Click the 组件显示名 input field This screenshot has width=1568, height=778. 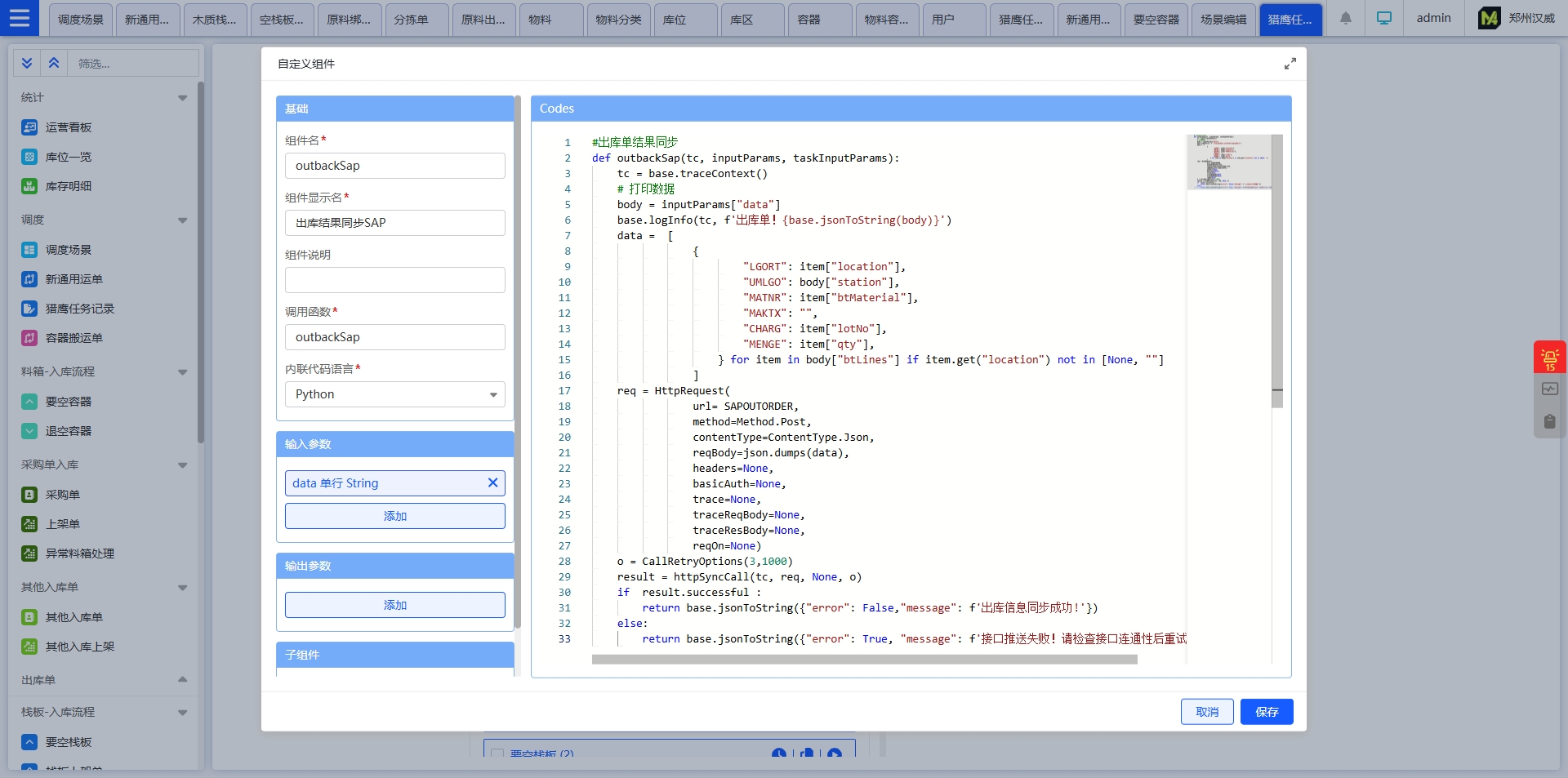click(394, 223)
